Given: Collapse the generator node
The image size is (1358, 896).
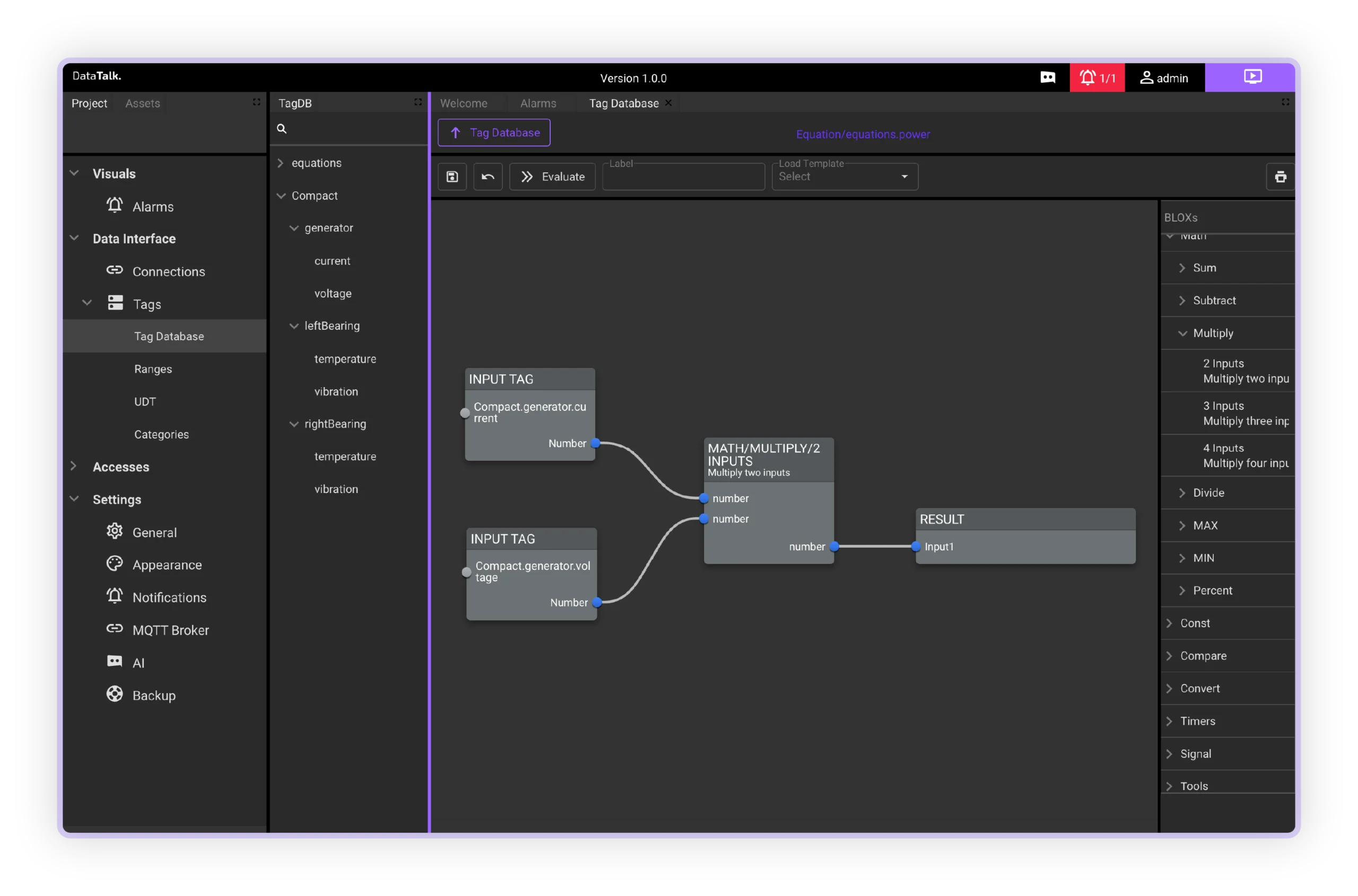Looking at the screenshot, I should pos(294,228).
